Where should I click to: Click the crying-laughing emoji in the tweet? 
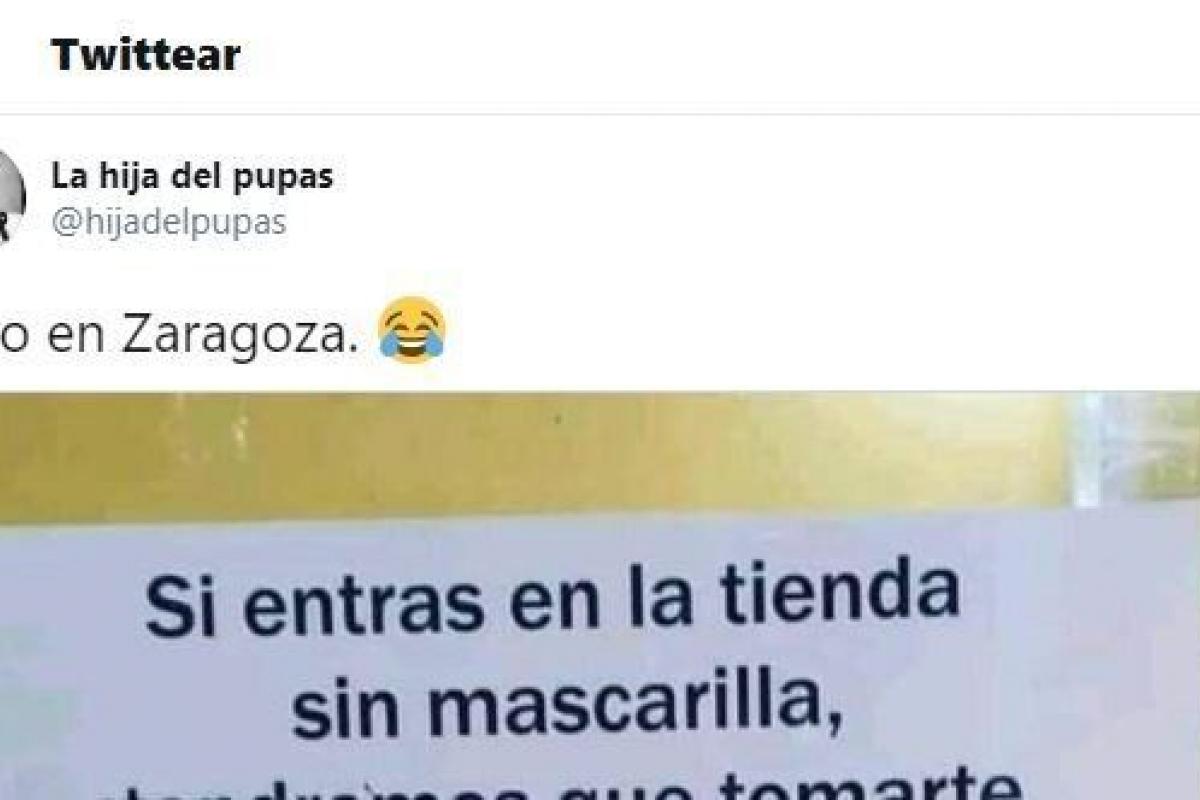point(412,333)
